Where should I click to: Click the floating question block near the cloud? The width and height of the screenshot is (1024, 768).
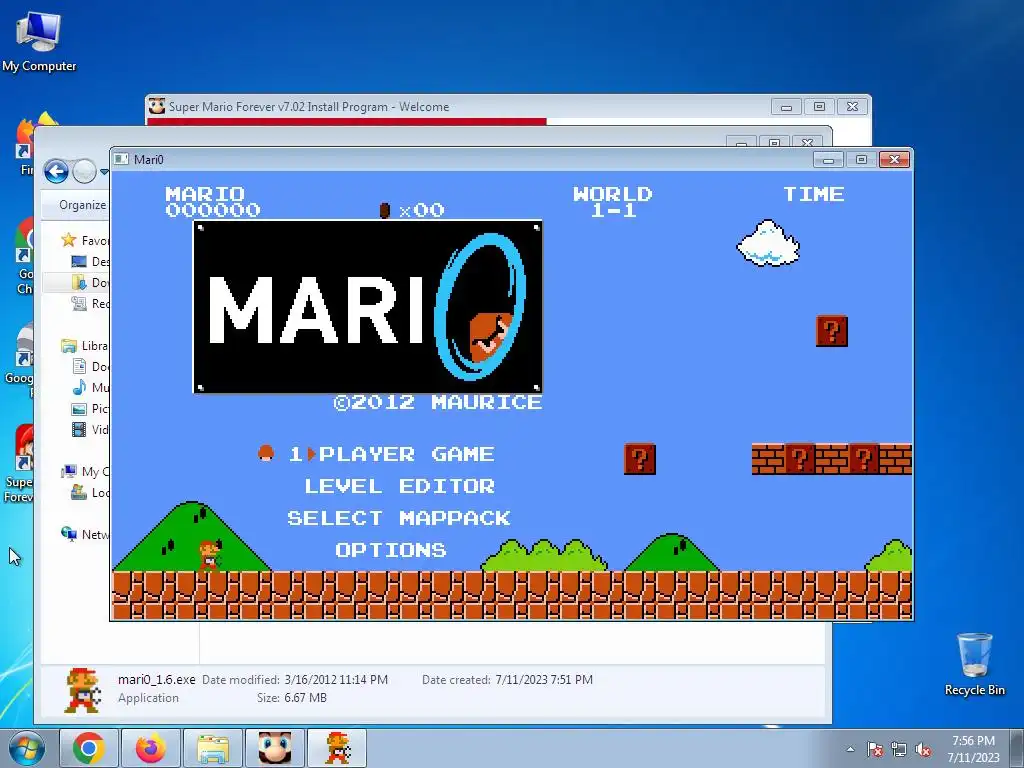click(831, 330)
